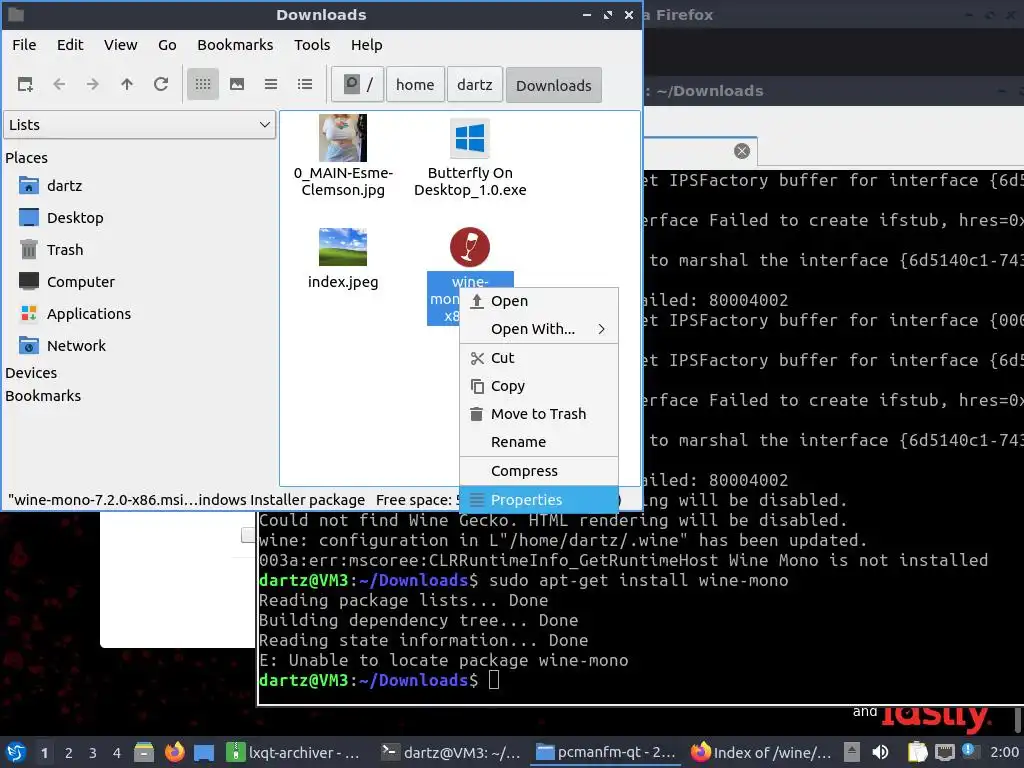
Task: Choose Rename in context menu
Action: click(539, 442)
